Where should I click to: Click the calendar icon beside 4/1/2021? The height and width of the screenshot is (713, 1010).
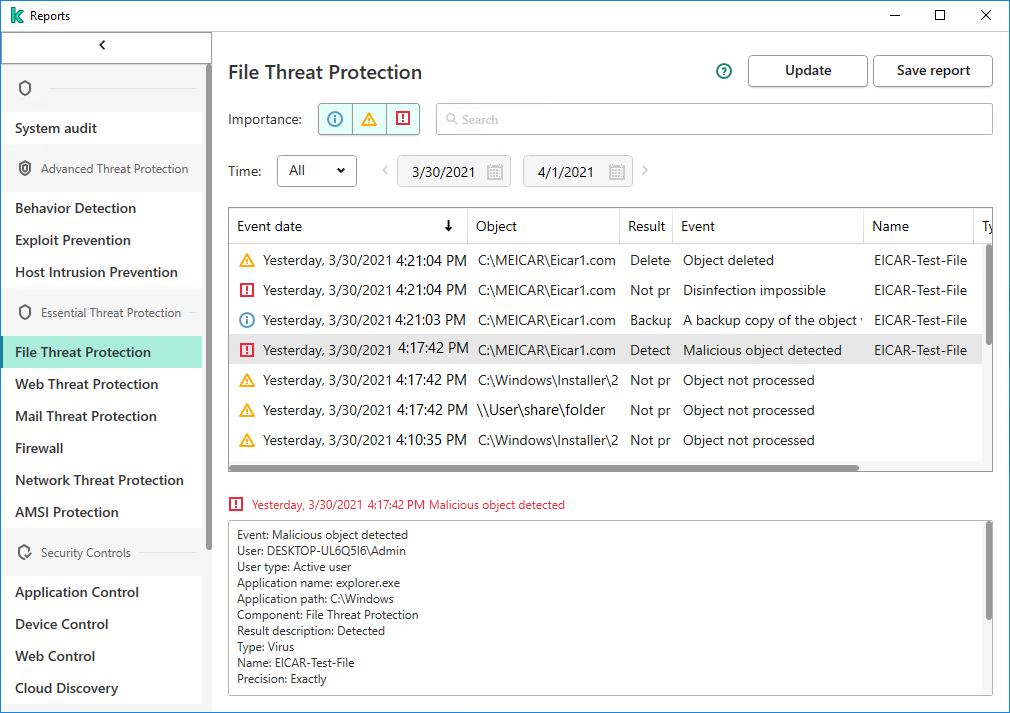point(614,170)
